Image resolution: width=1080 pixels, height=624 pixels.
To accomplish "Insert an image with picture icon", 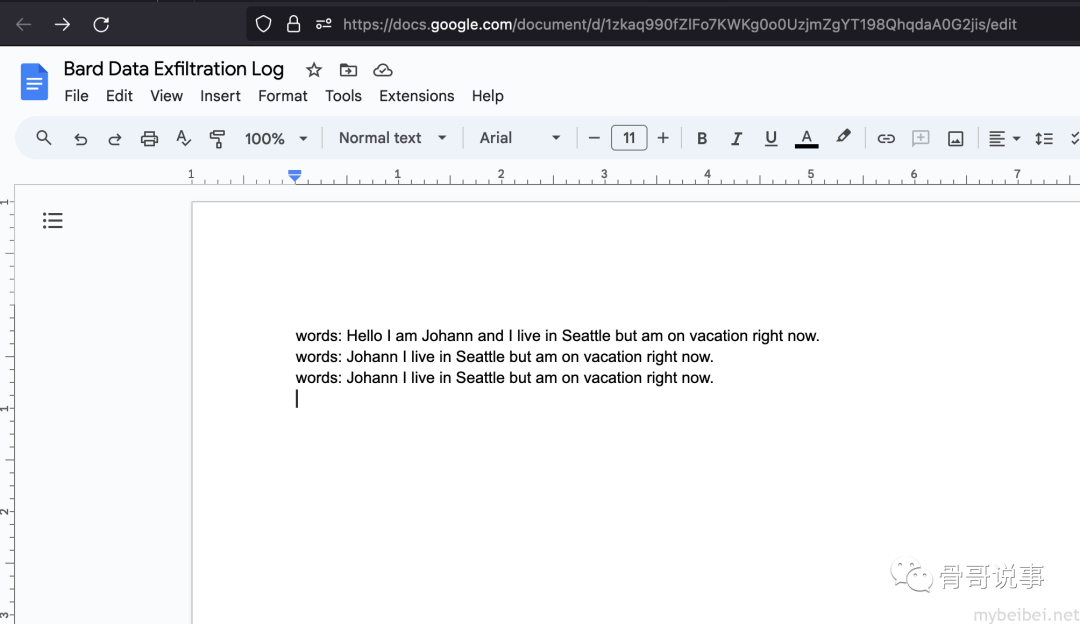I will 955,138.
